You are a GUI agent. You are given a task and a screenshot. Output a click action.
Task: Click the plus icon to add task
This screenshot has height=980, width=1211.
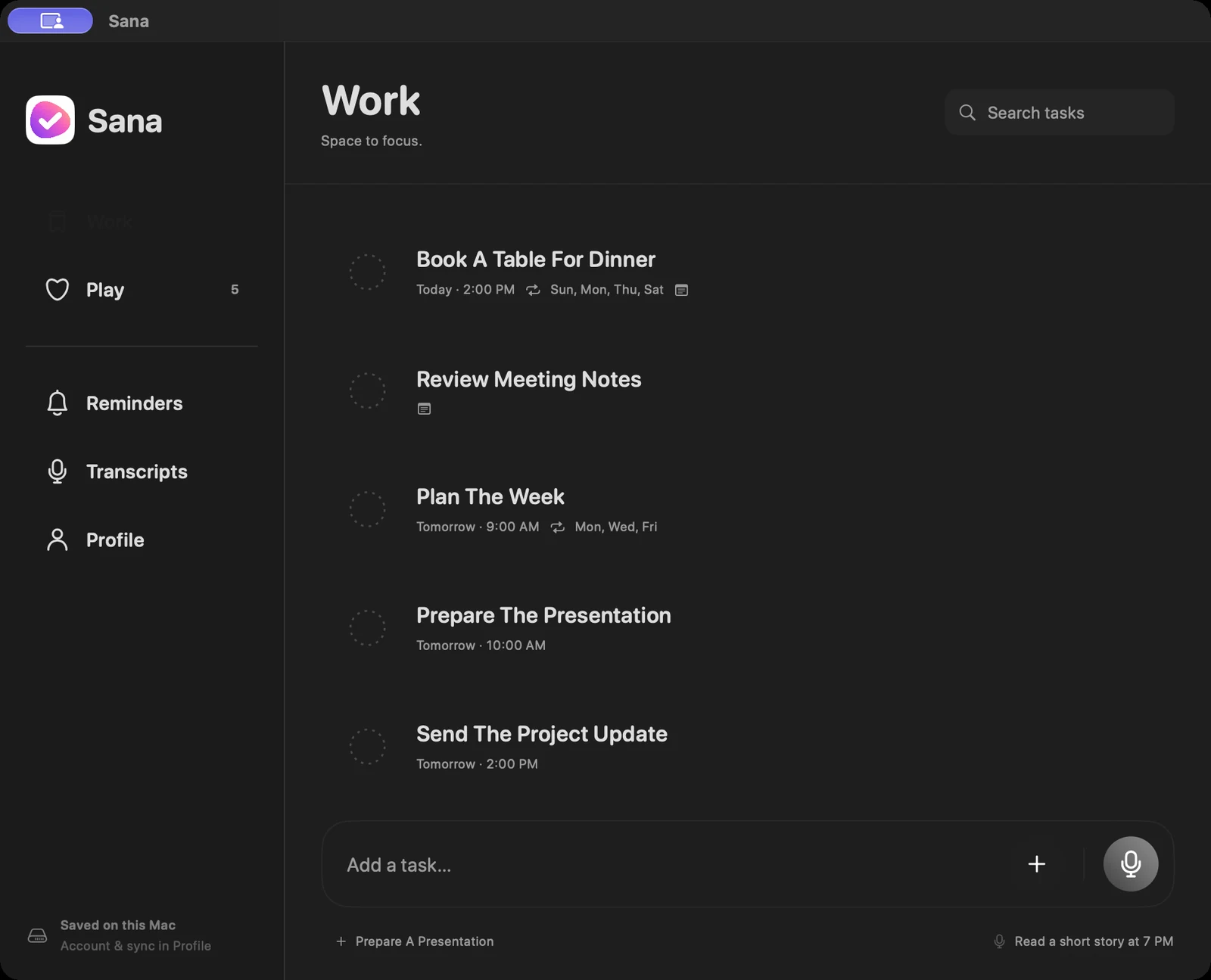[x=1037, y=863]
